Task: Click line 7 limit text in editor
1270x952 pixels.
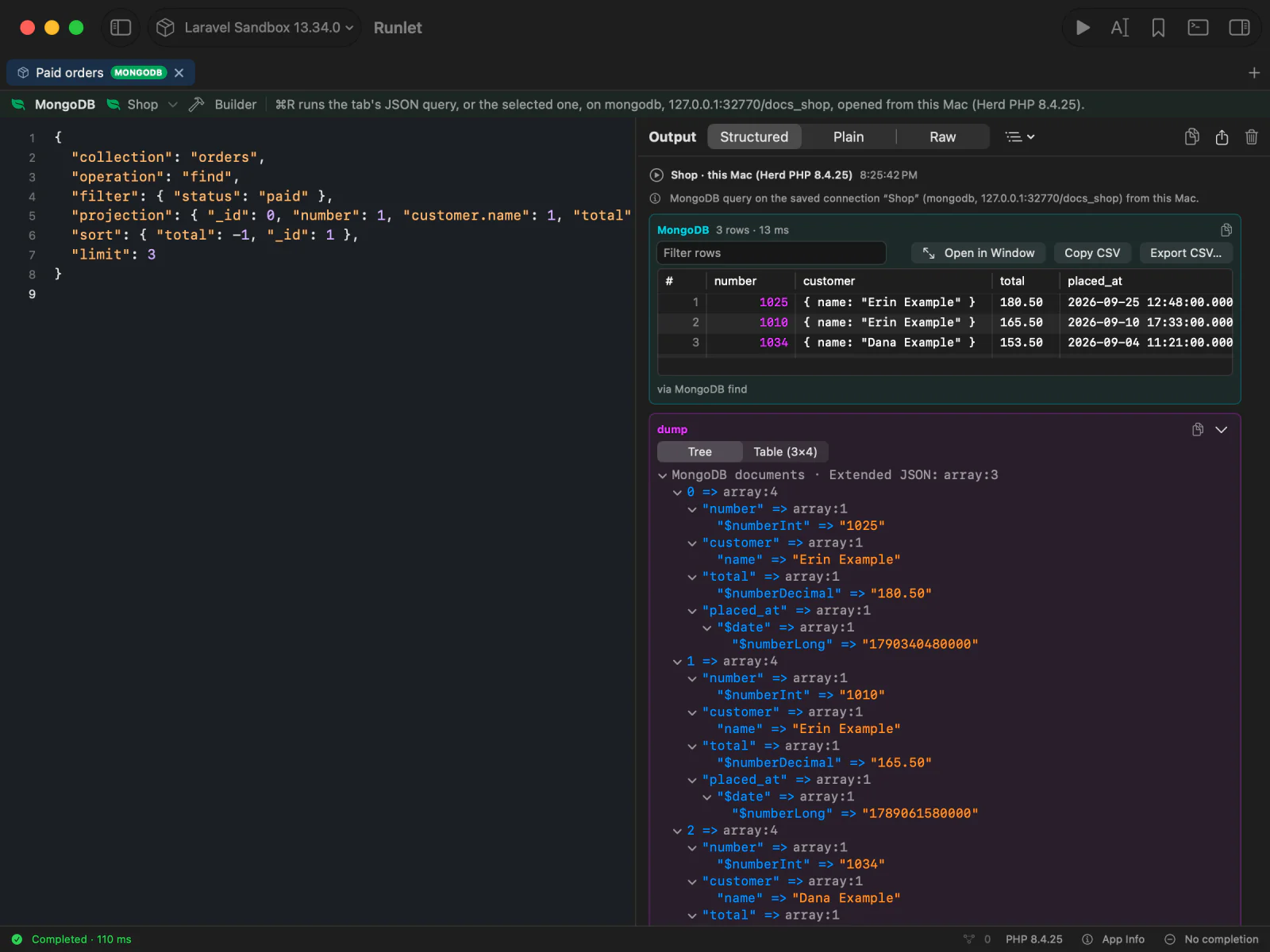Action: point(114,255)
